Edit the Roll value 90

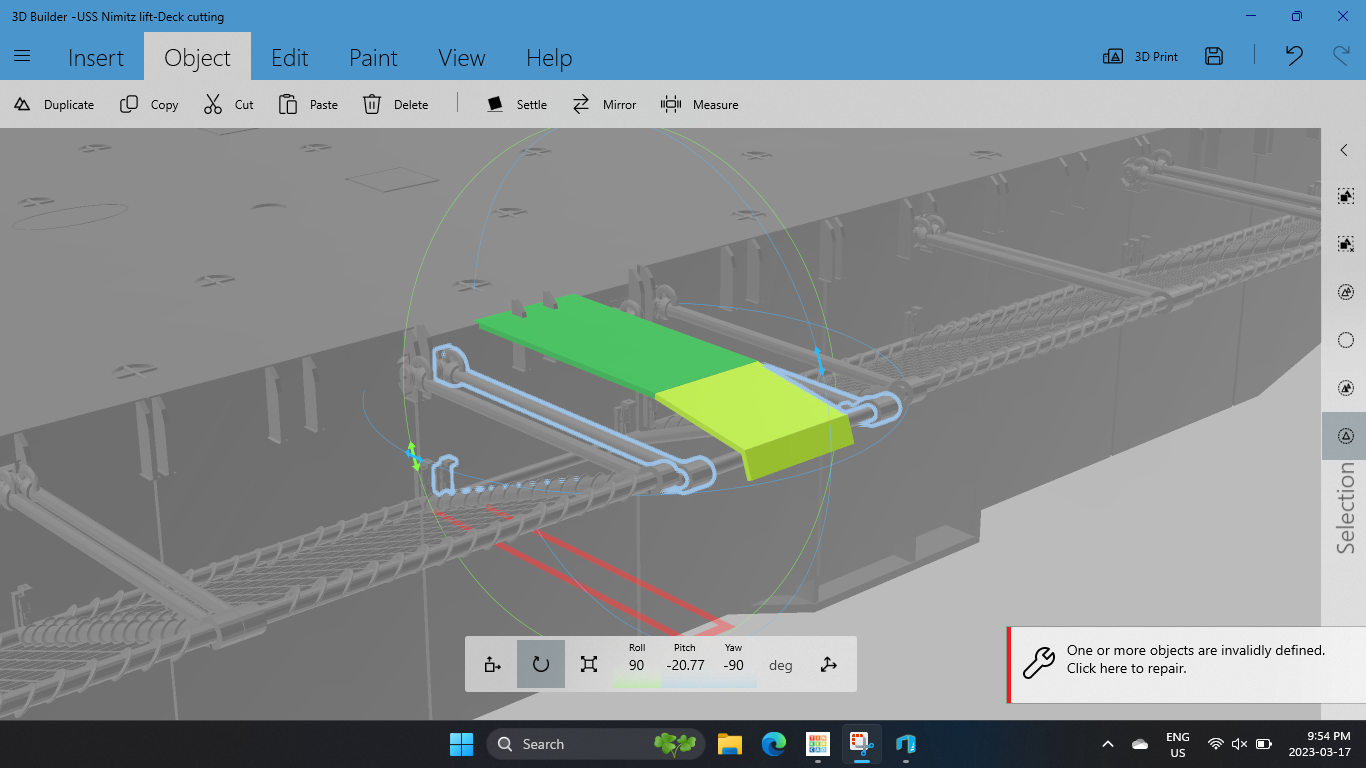pyautogui.click(x=637, y=665)
